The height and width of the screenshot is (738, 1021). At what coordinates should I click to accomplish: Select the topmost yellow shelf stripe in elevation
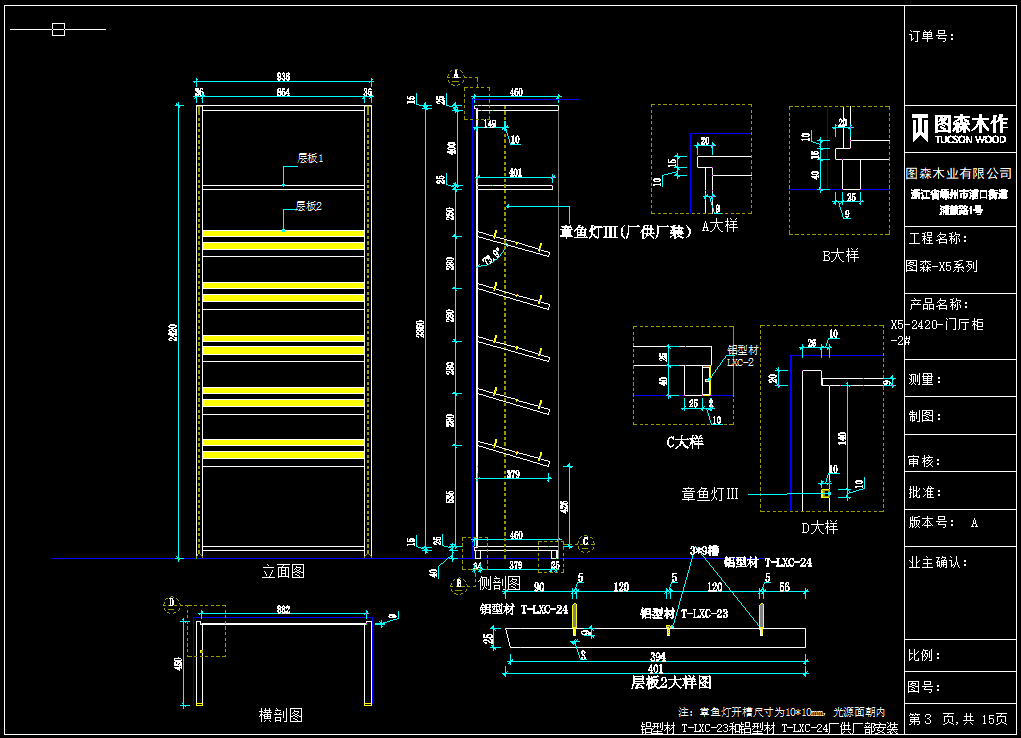[283, 234]
